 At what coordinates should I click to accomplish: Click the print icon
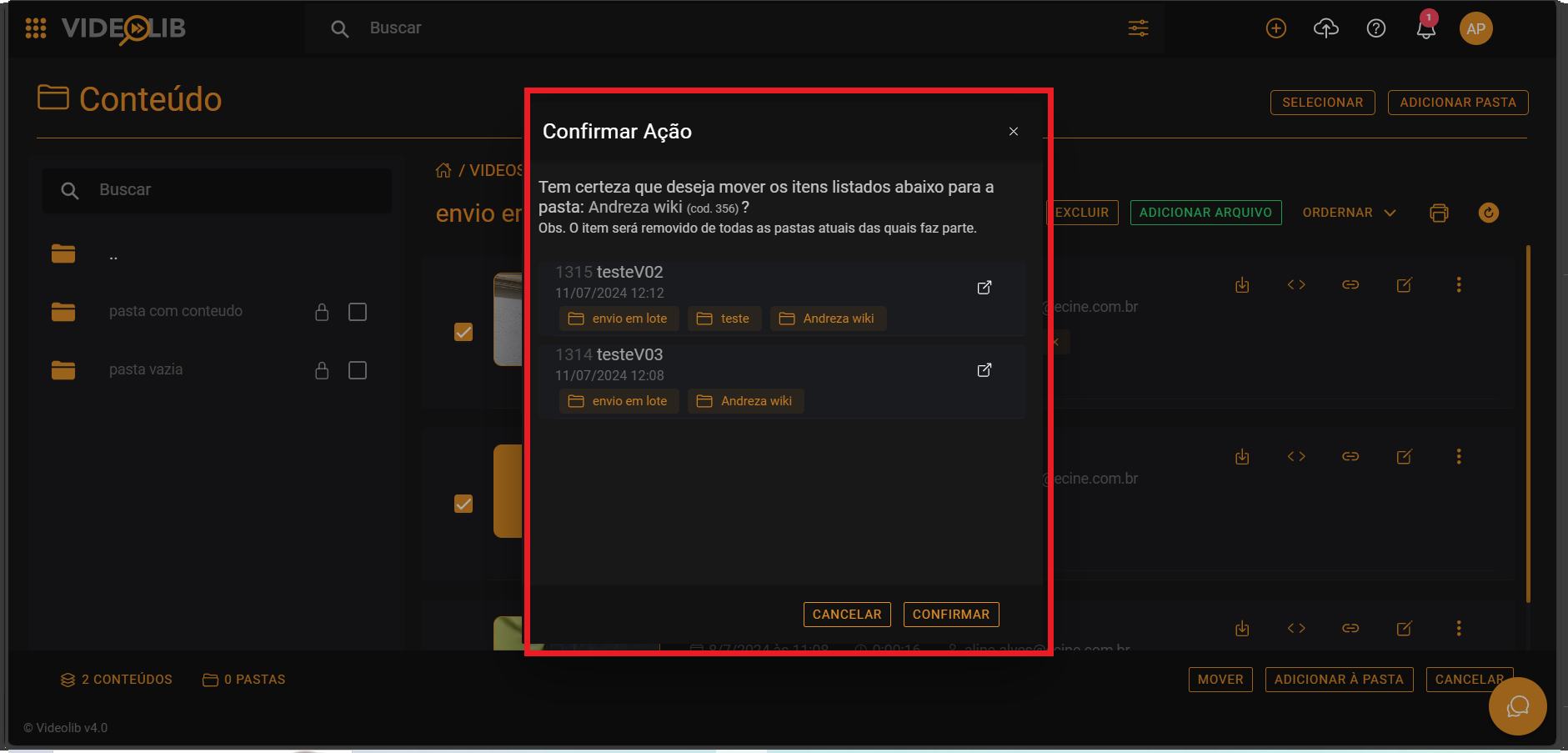(x=1439, y=213)
